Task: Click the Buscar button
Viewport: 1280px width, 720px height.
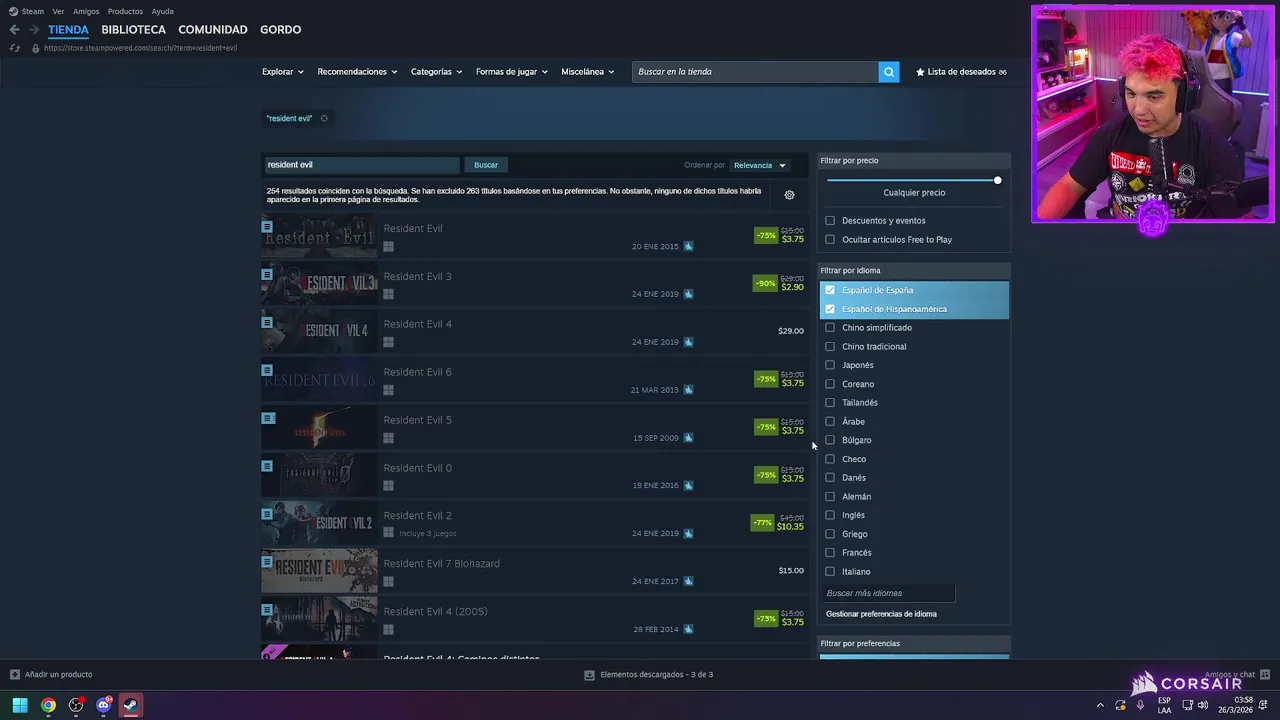Action: tap(486, 165)
